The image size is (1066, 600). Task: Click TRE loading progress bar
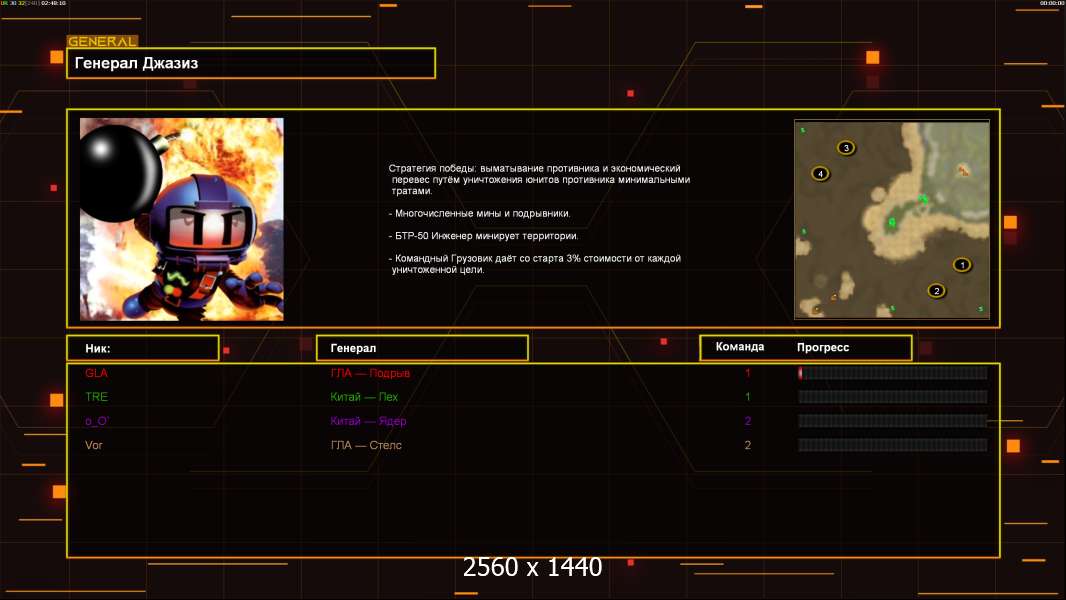tap(893, 397)
